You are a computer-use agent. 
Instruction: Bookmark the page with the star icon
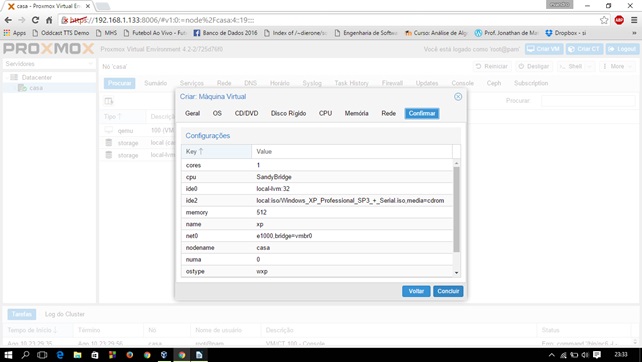point(604,20)
